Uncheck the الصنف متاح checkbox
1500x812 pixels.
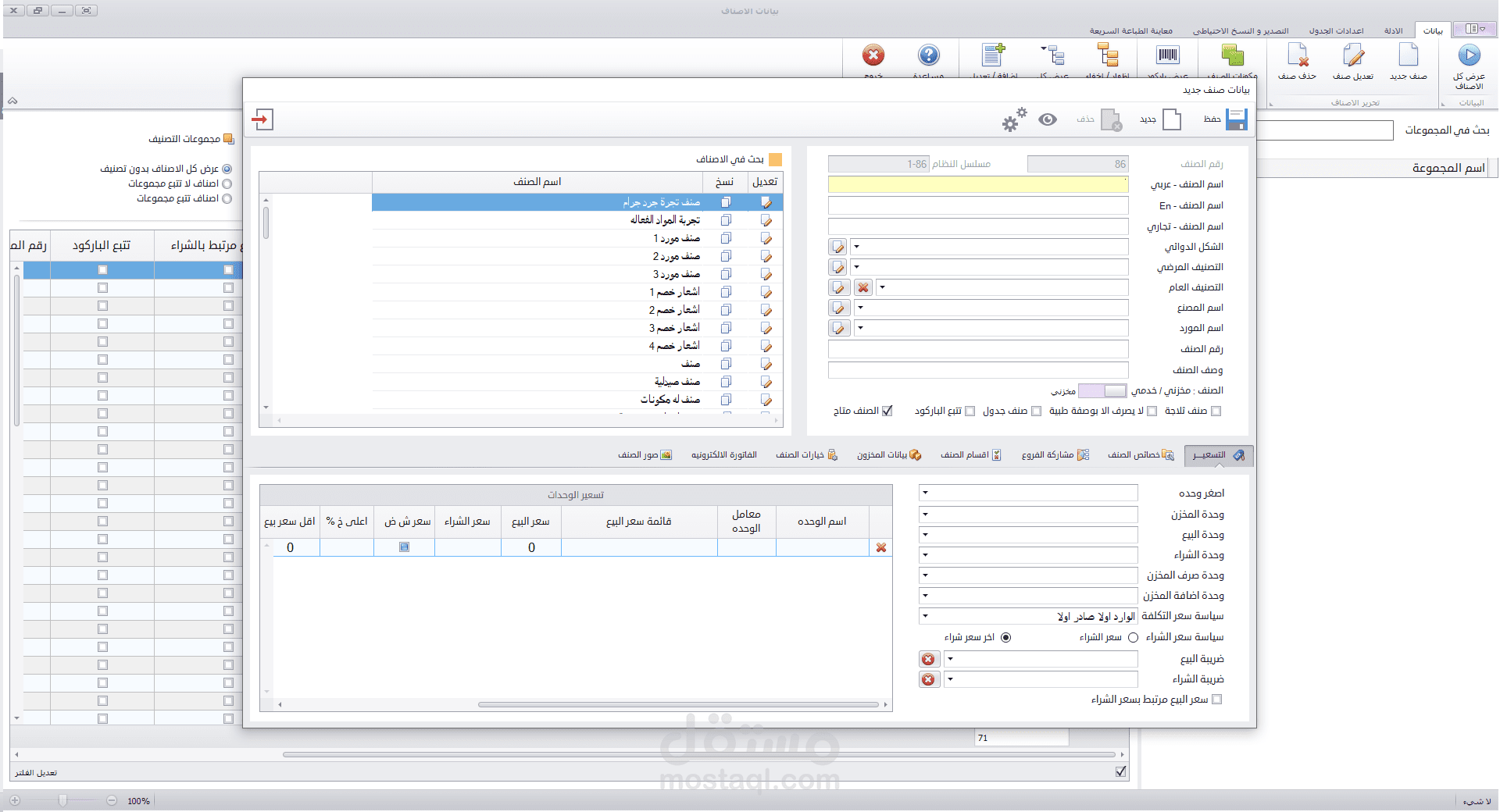pos(887,411)
